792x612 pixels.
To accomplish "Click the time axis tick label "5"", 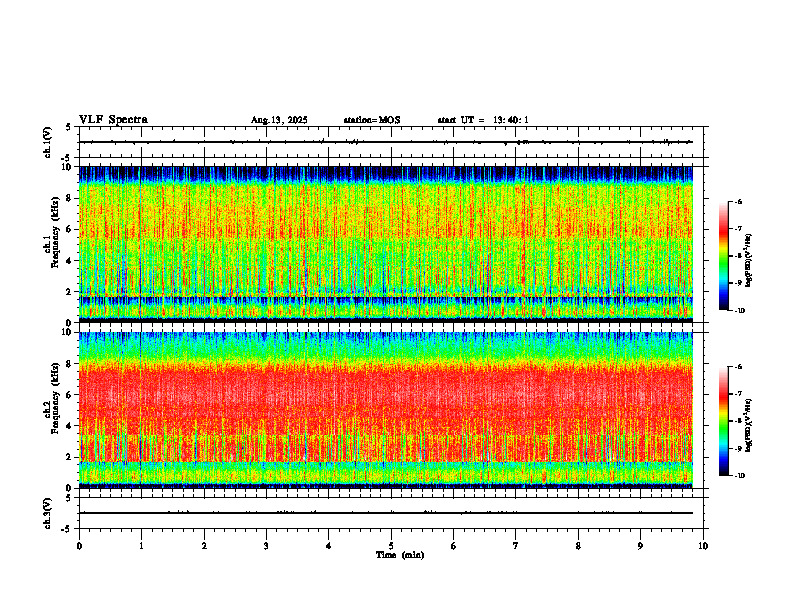I will 391,546.
